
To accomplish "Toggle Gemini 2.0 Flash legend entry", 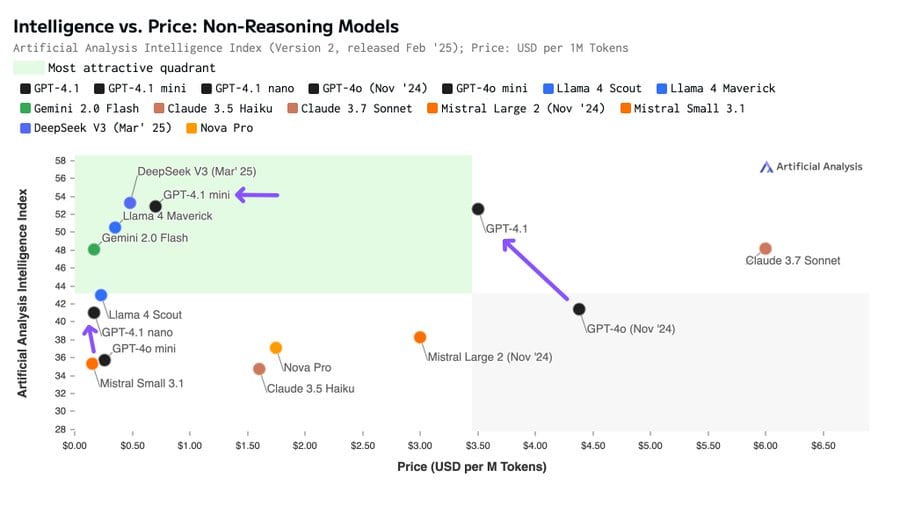I will tap(79, 108).
